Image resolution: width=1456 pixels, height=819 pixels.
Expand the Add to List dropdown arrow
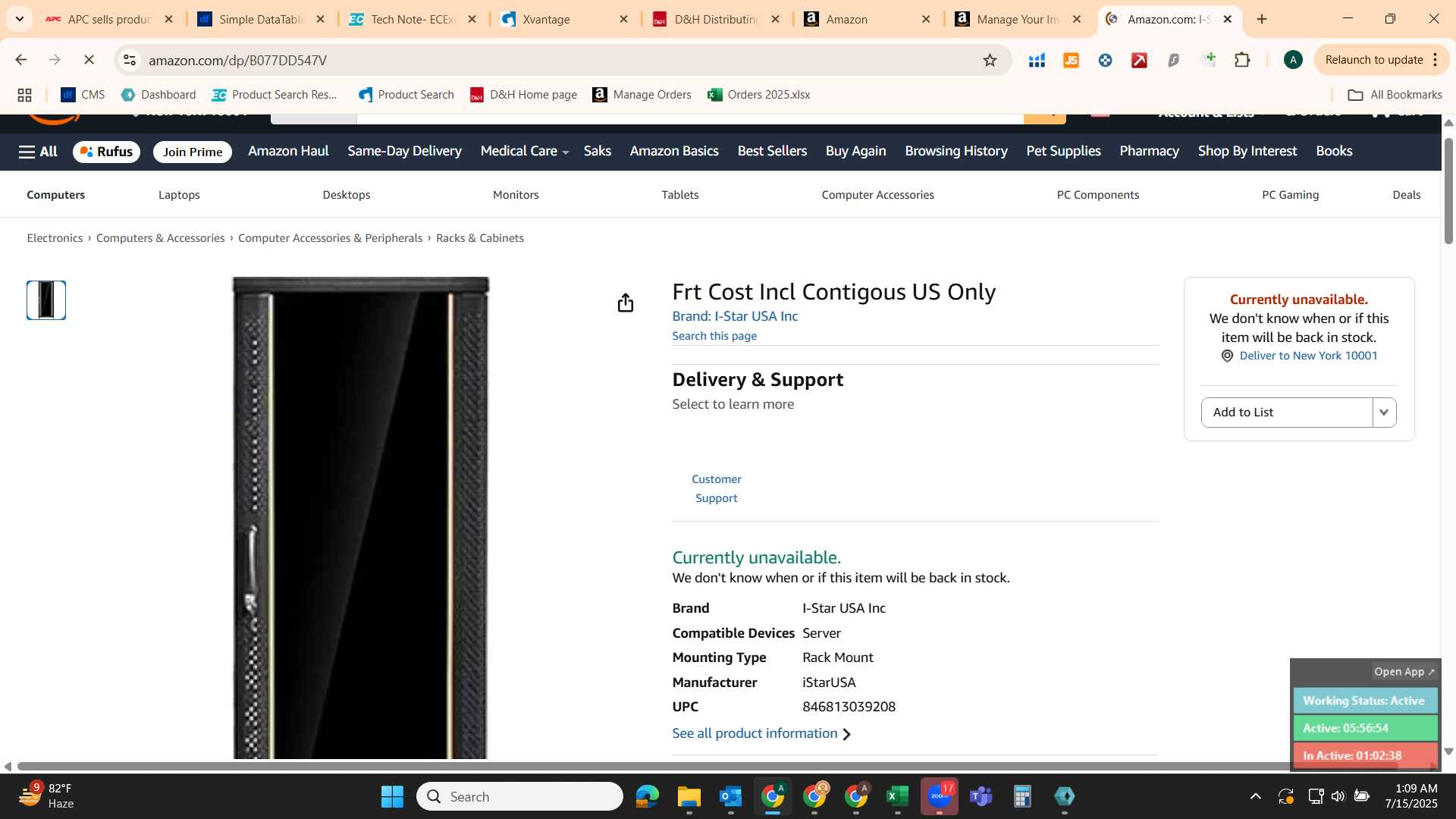pyautogui.click(x=1384, y=413)
